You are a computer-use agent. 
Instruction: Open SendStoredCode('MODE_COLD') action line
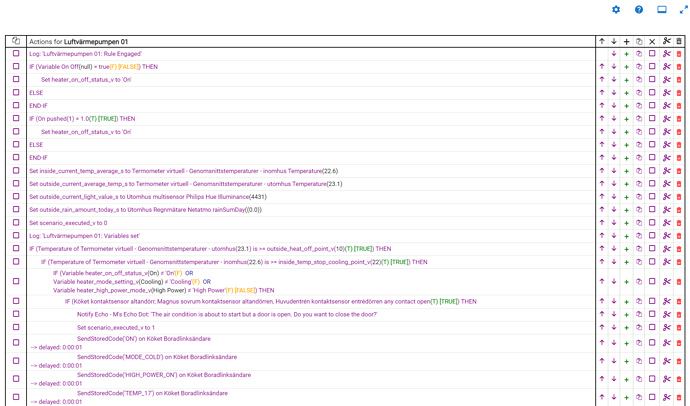(x=157, y=357)
